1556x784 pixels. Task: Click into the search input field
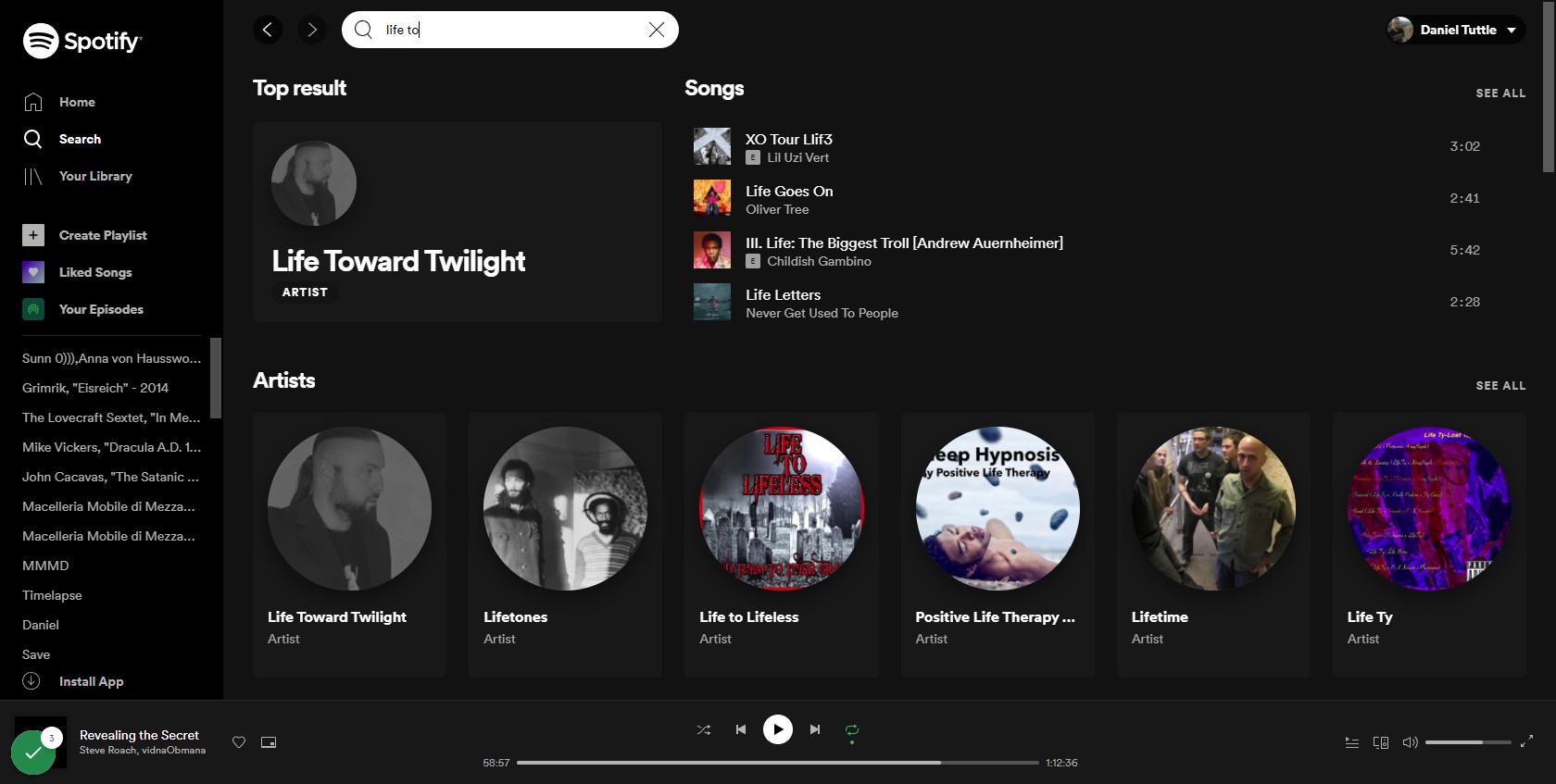(x=509, y=30)
